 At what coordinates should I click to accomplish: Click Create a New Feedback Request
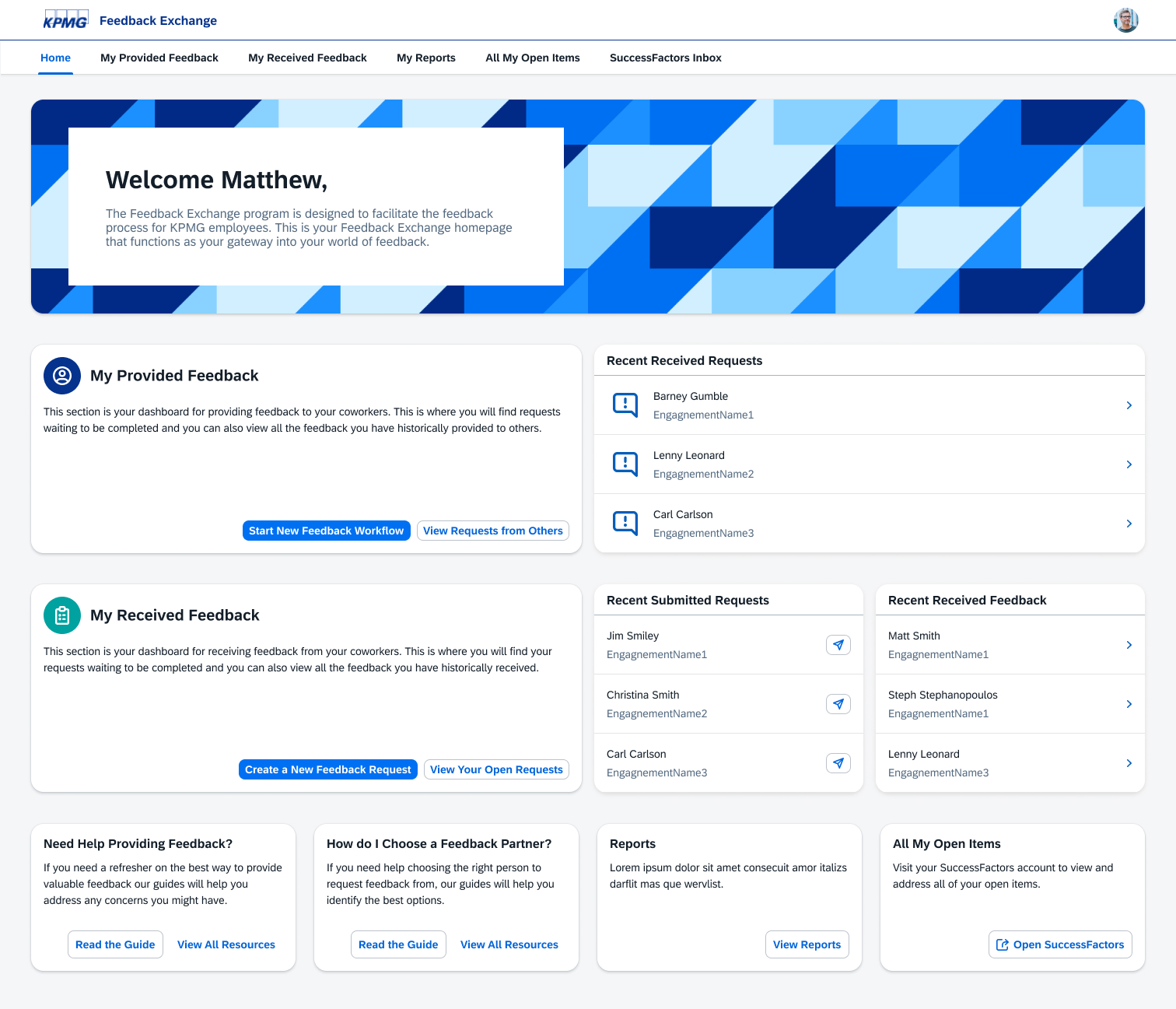(327, 769)
